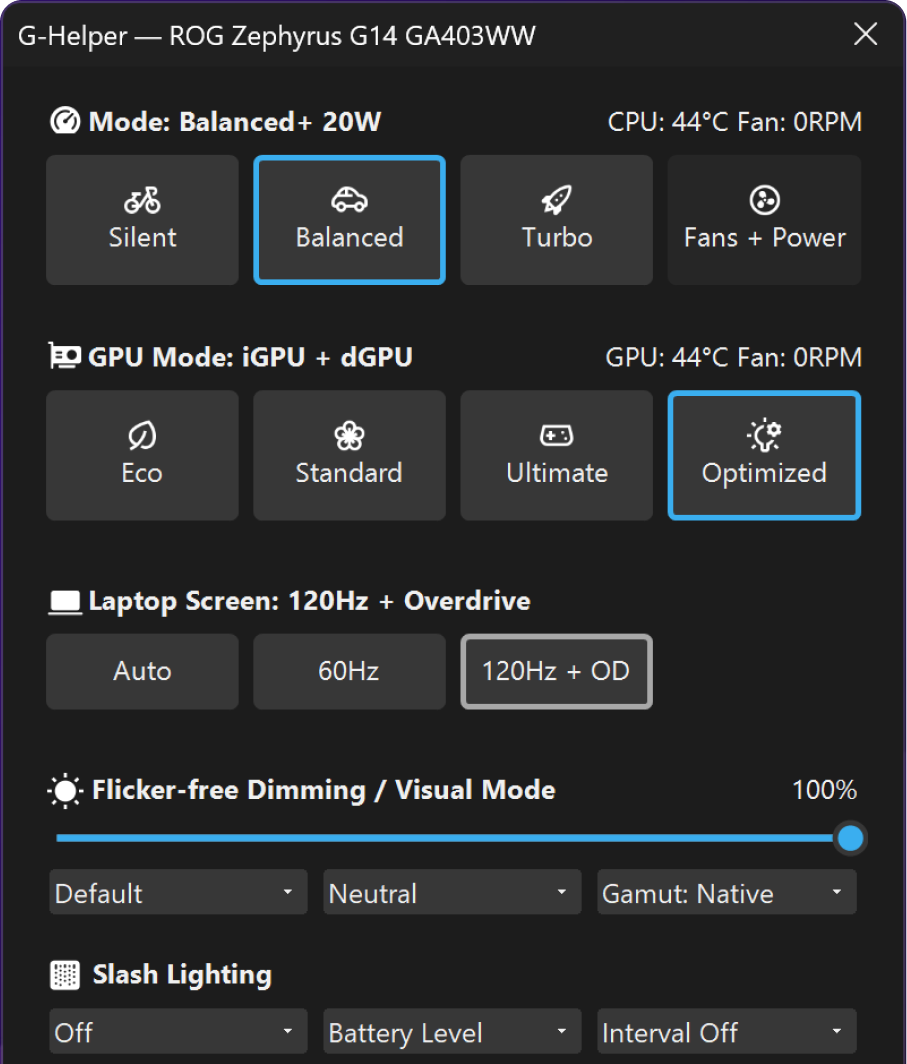Click the Flicker-free Dimming / Visual Mode label
Image resolution: width=907 pixels, height=1064 pixels.
pos(324,790)
